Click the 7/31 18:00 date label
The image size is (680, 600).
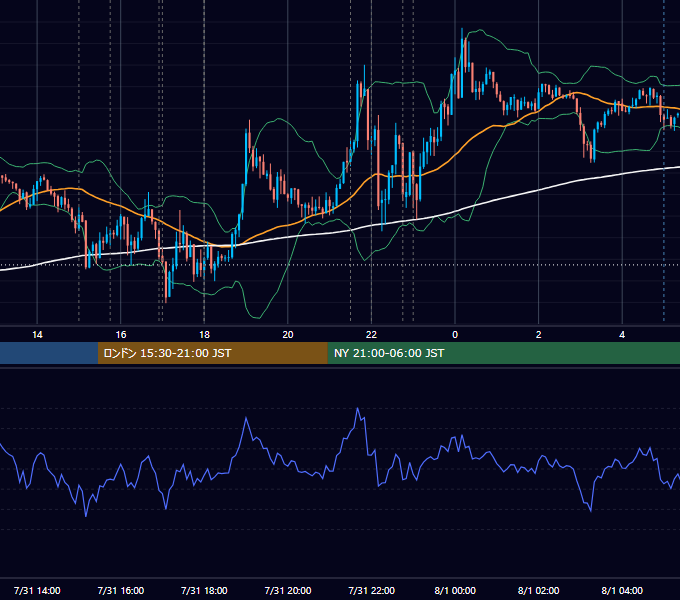204,590
